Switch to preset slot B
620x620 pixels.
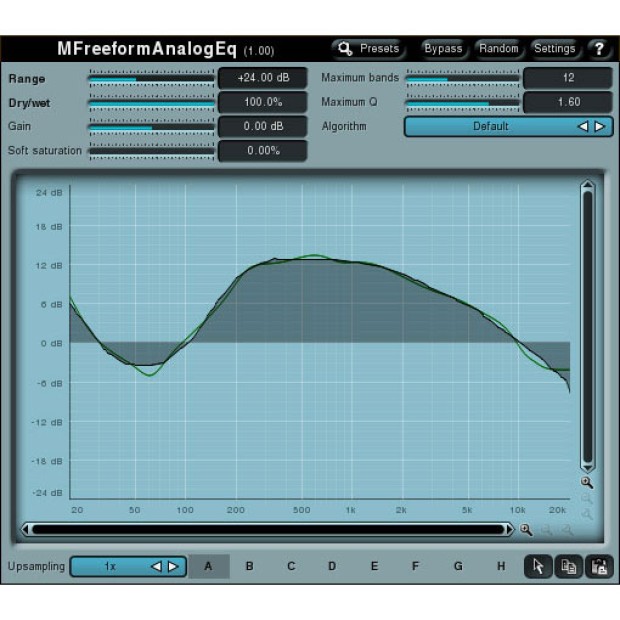point(250,566)
